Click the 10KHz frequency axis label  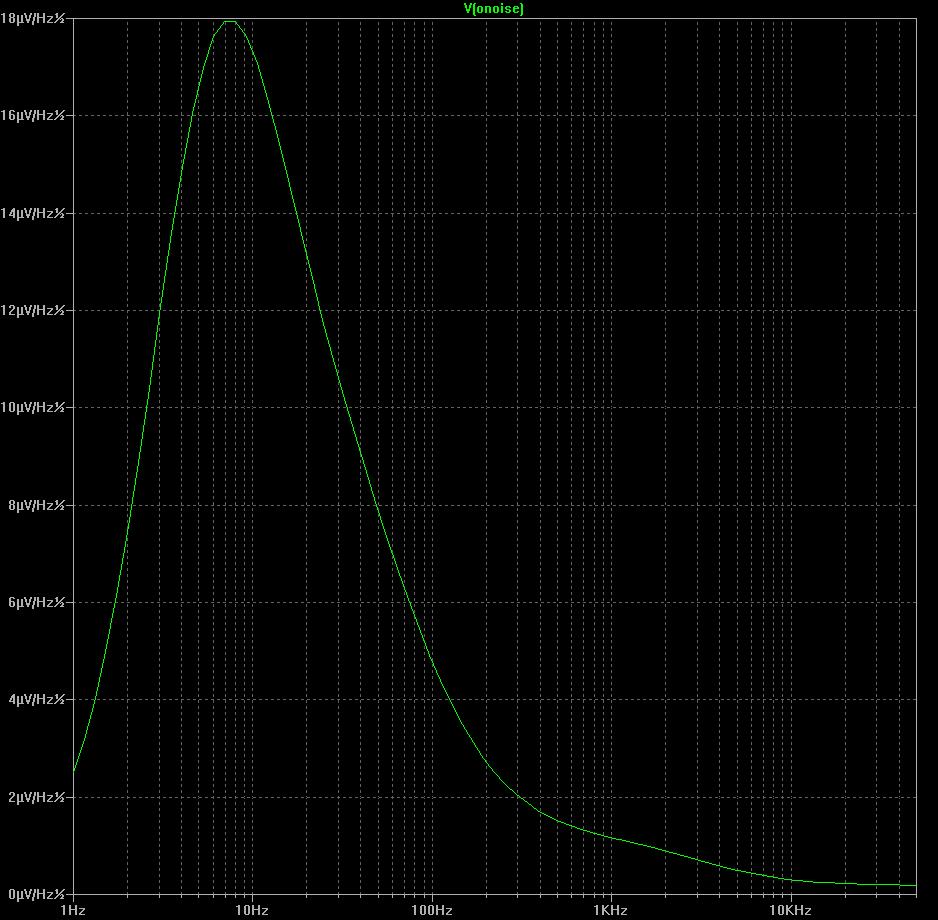pyautogui.click(x=790, y=910)
